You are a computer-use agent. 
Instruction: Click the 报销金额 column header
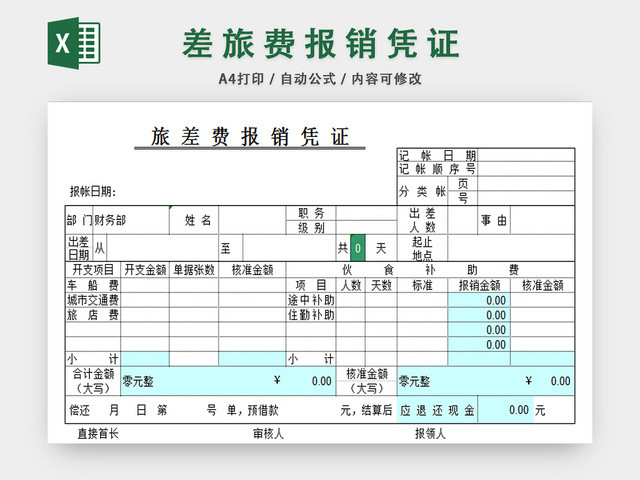(479, 285)
